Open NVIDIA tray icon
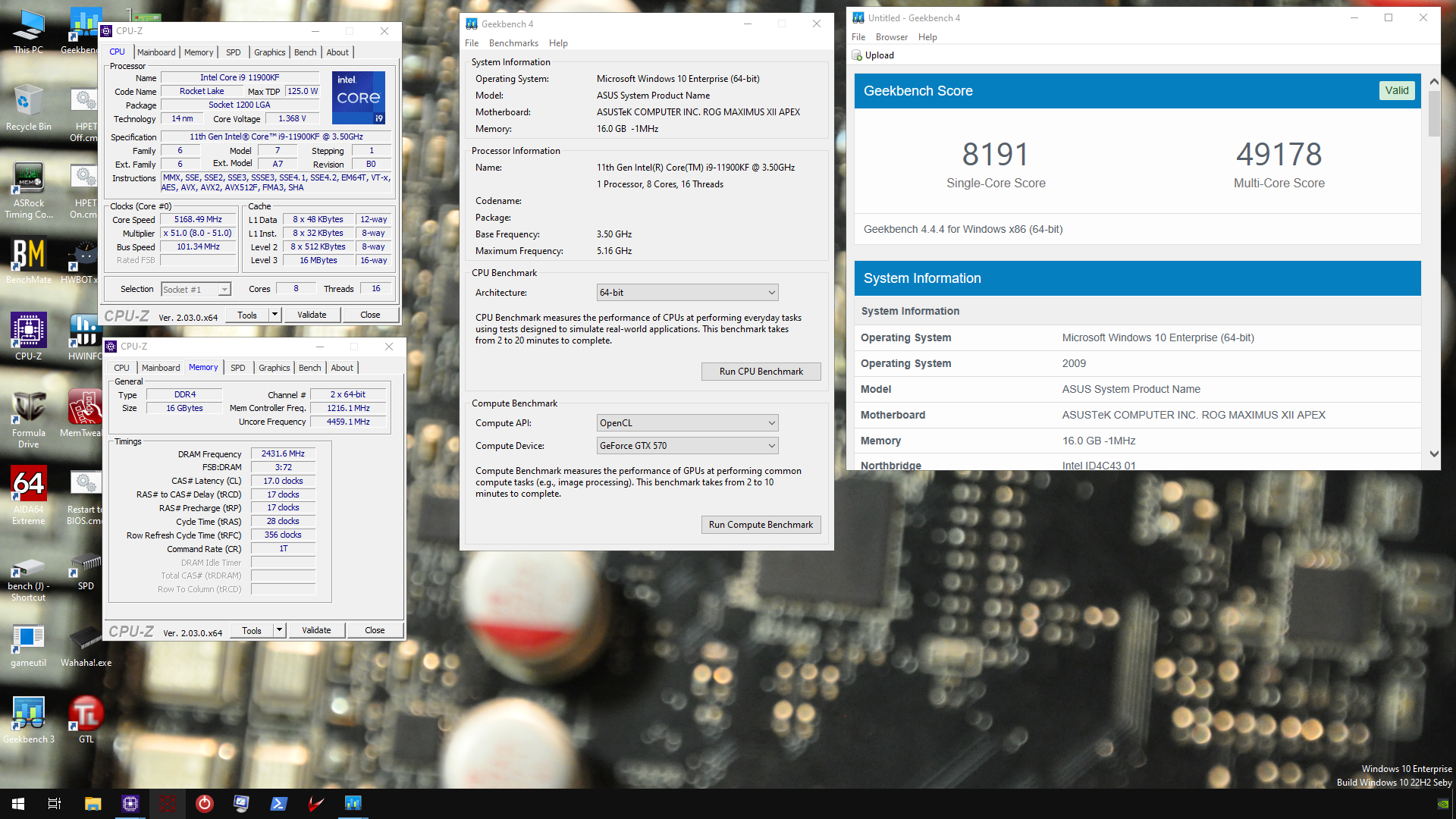Viewport: 1456px width, 819px height. click(1443, 804)
